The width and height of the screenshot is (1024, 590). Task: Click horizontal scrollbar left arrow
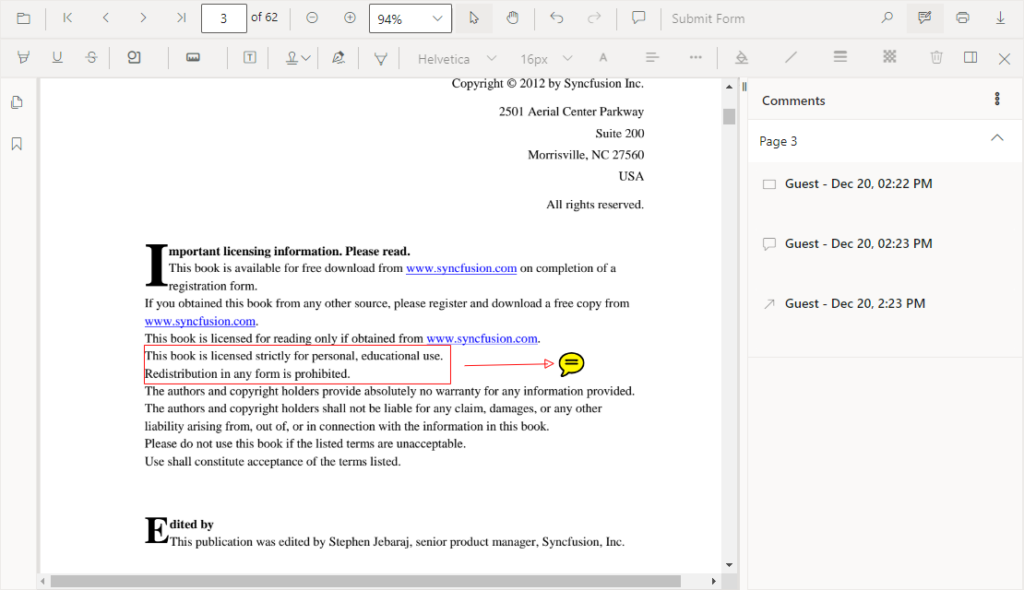(43, 581)
